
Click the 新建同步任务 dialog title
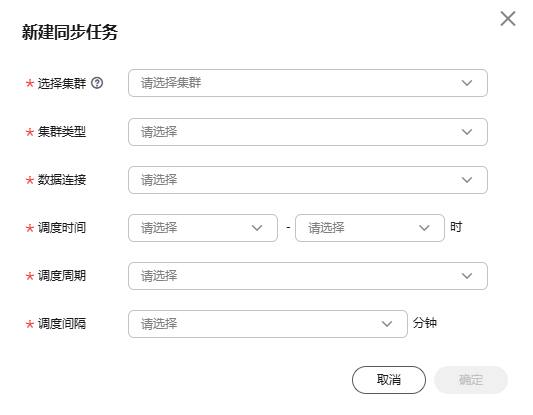[x=70, y=32]
